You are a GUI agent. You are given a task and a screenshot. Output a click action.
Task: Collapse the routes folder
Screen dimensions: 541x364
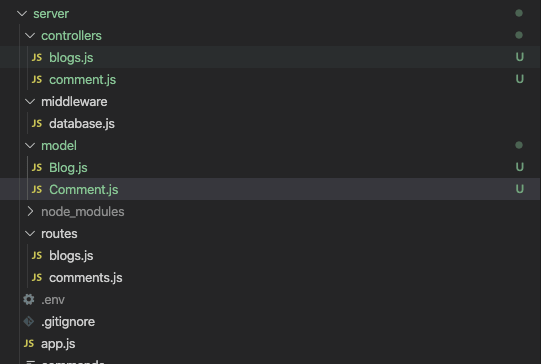click(30, 234)
